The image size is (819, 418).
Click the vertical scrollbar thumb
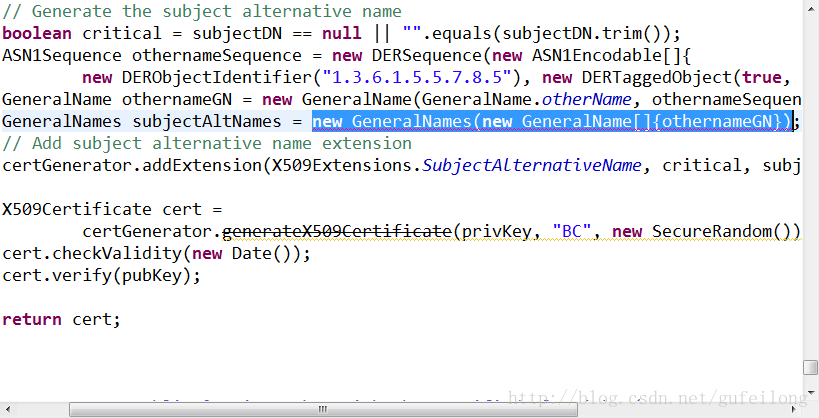(811, 367)
